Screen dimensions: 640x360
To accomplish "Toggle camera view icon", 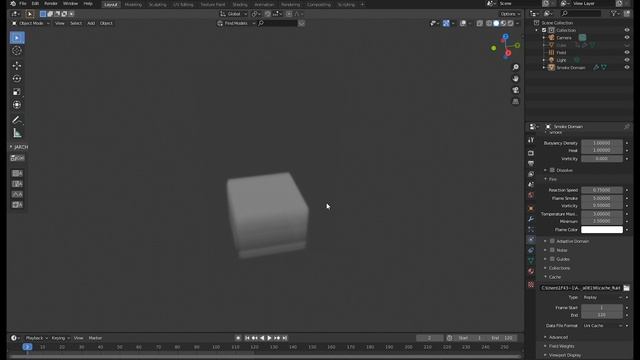I will click(x=516, y=90).
